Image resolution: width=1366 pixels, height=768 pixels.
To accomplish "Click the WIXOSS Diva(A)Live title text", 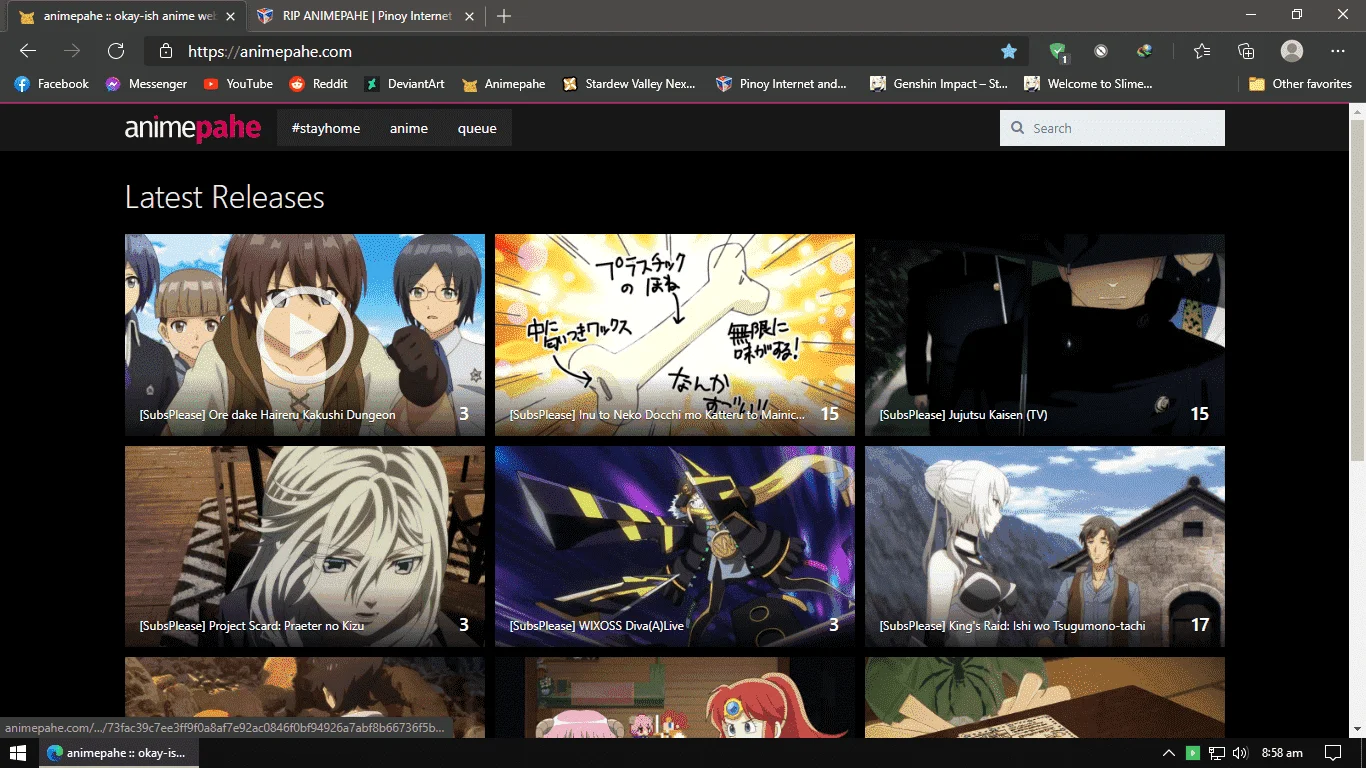I will [x=597, y=625].
